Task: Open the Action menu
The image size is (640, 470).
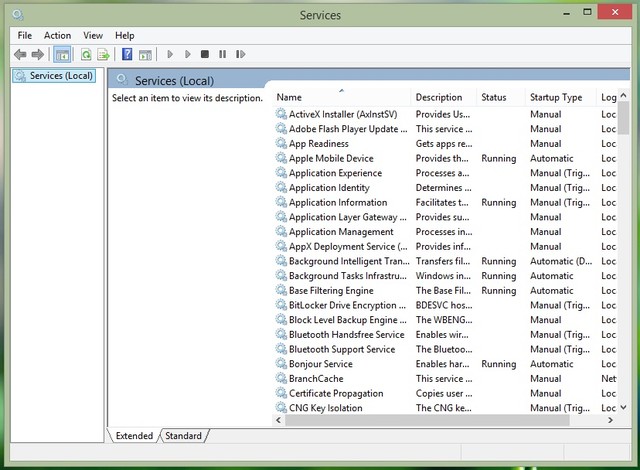Action: point(57,35)
